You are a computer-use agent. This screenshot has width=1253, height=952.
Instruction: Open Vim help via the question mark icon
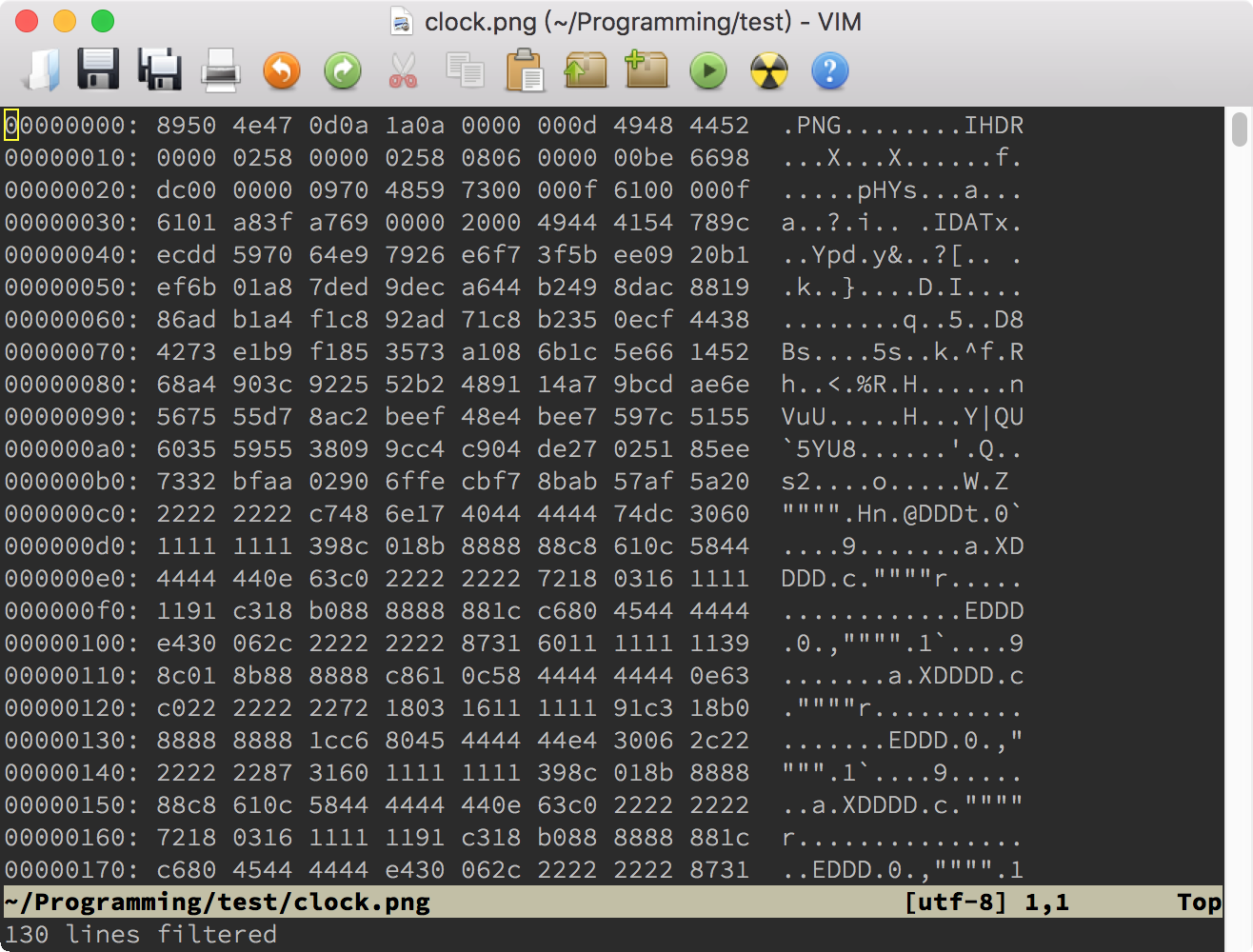click(830, 69)
